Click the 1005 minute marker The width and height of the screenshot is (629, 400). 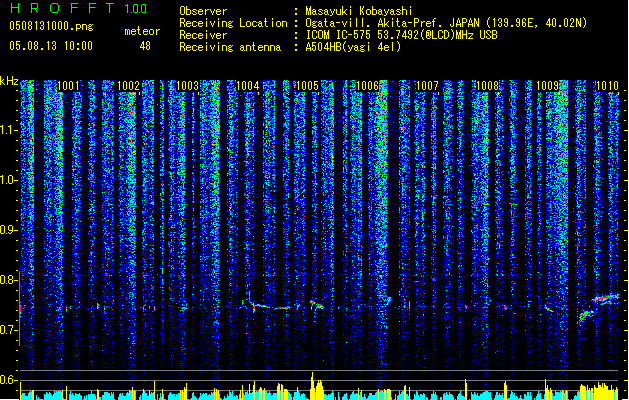click(x=307, y=86)
